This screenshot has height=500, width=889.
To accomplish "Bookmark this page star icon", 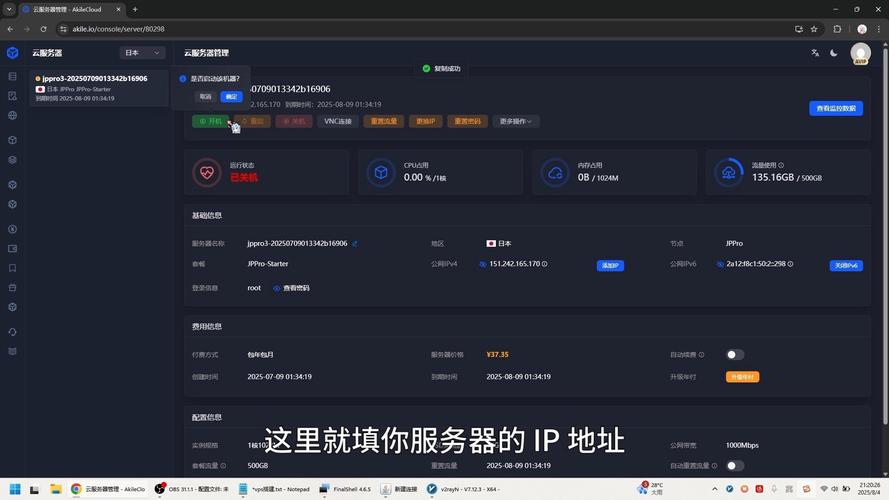I will tap(814, 29).
